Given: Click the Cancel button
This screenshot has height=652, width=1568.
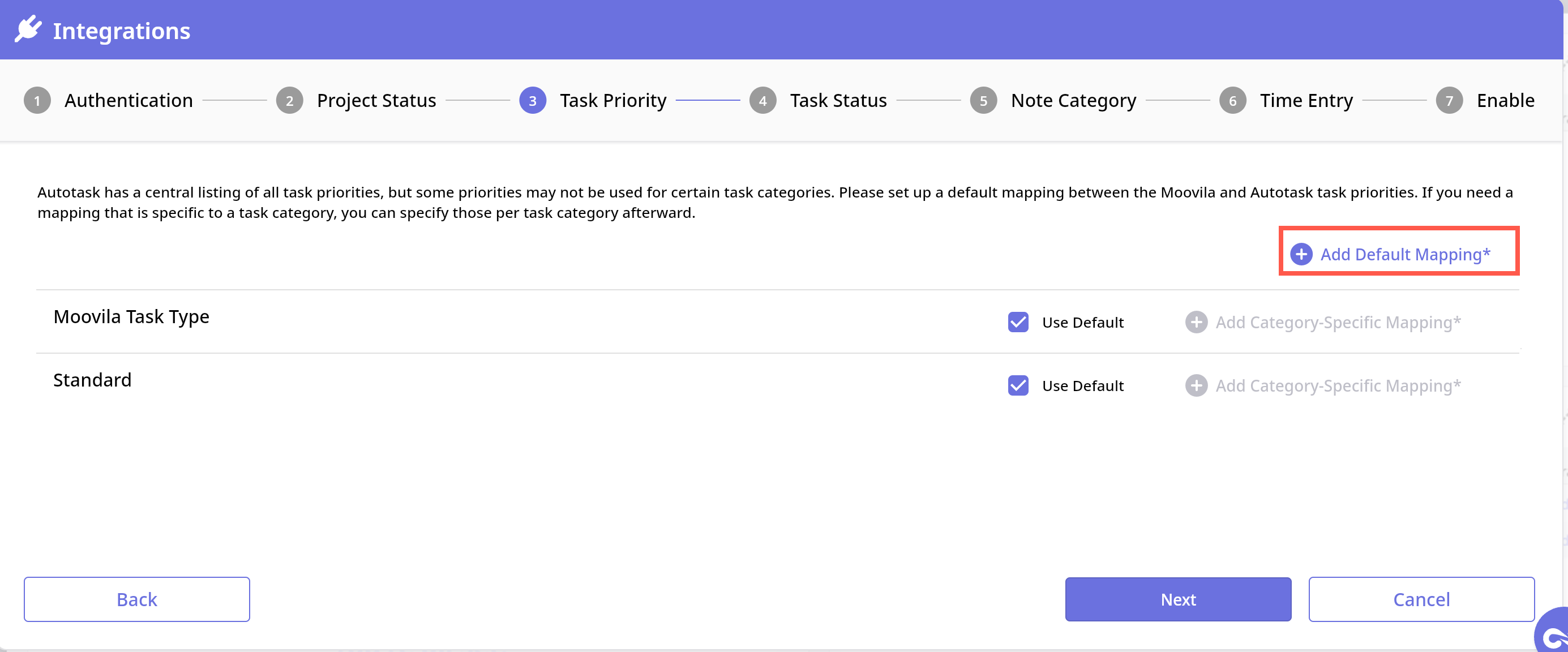Looking at the screenshot, I should point(1421,599).
